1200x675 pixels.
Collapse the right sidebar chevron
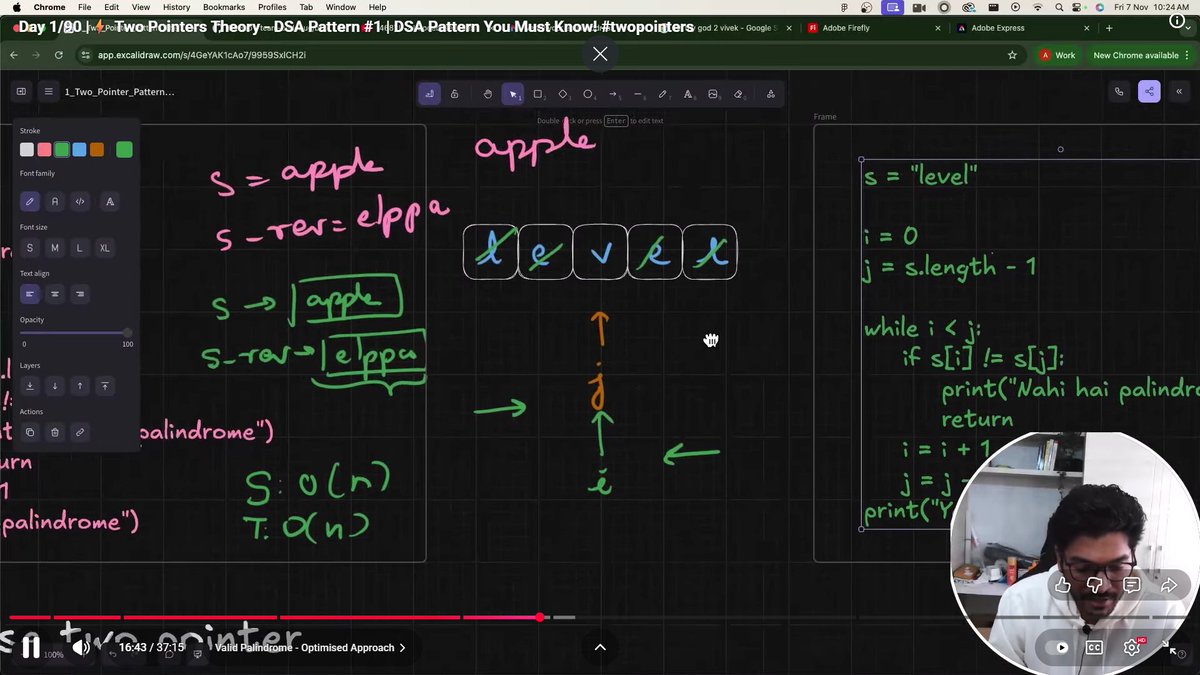point(1179,91)
